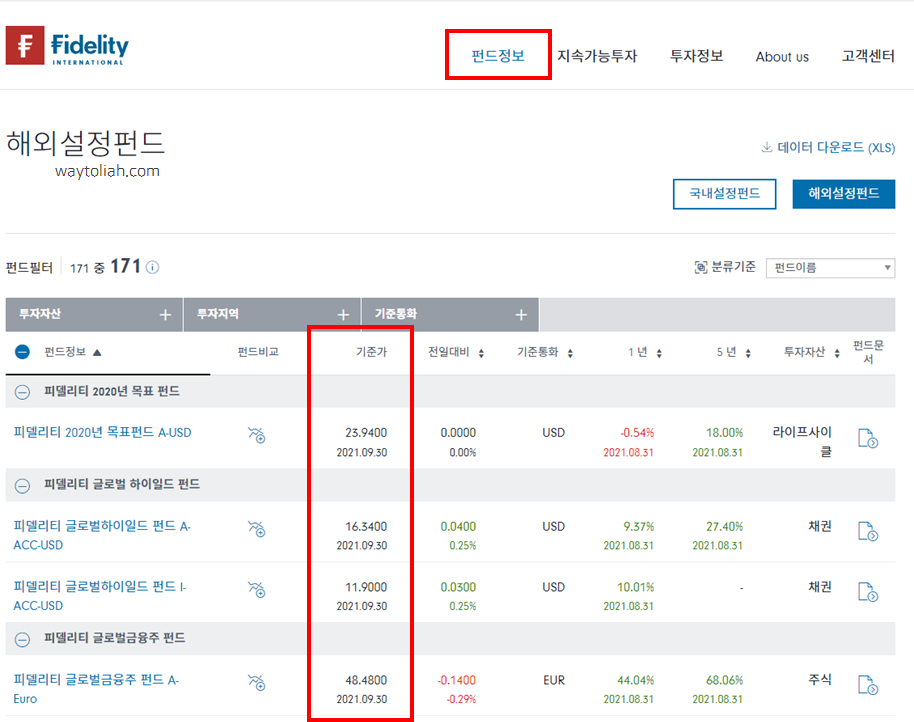Viewport: 914px width, 722px height.
Task: Sort by 전일대비 column arrows
Action: pyautogui.click(x=481, y=353)
